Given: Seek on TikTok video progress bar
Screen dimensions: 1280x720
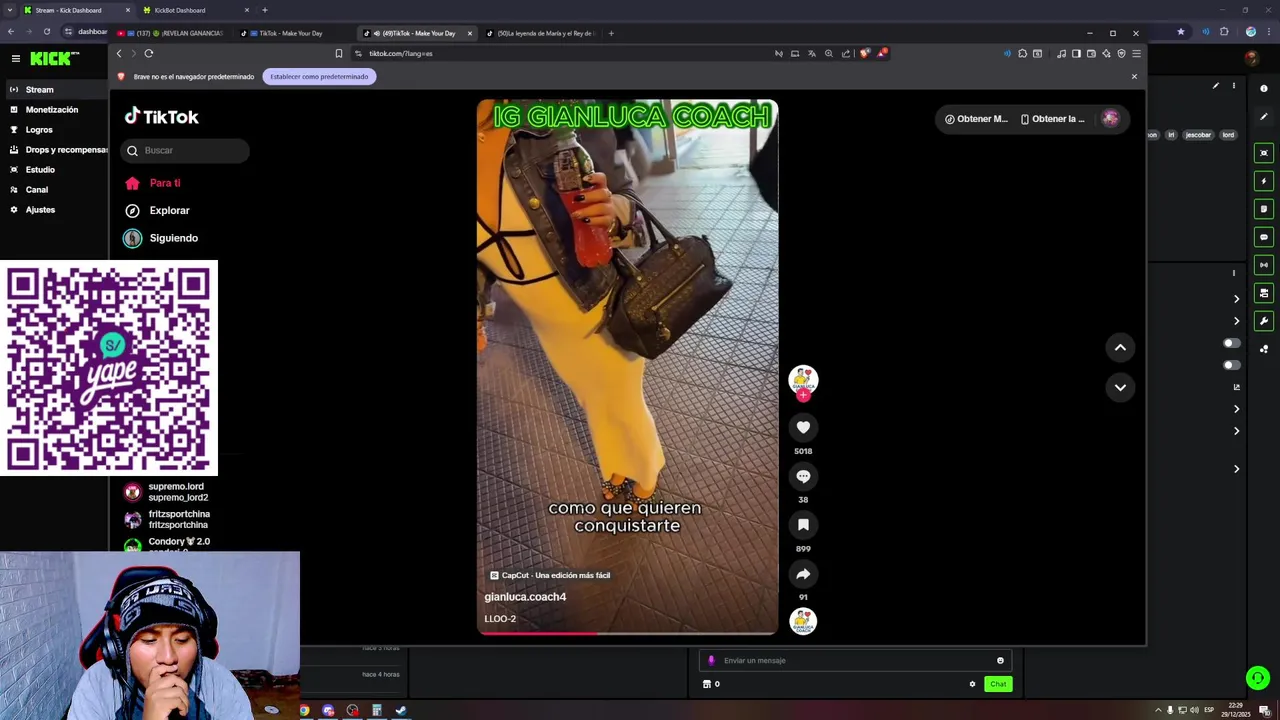Looking at the screenshot, I should click(x=627, y=633).
